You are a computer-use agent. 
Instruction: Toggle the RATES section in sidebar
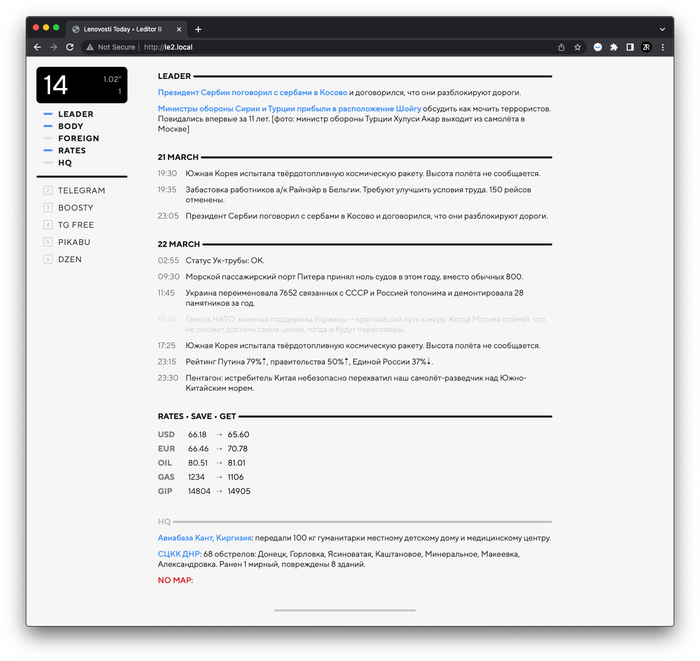tap(64, 150)
